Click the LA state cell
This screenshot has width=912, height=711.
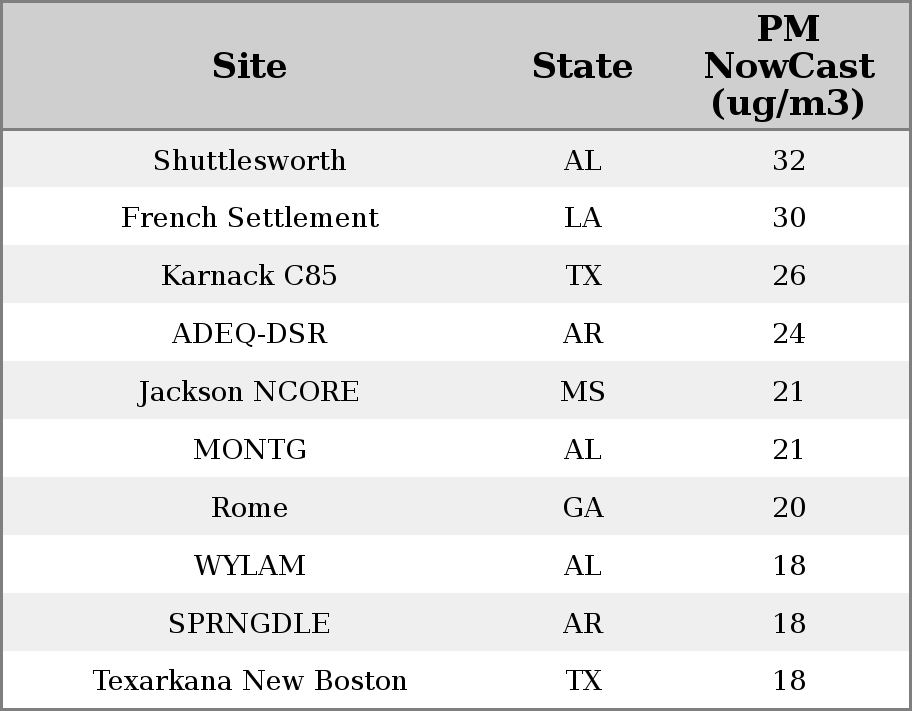[583, 218]
